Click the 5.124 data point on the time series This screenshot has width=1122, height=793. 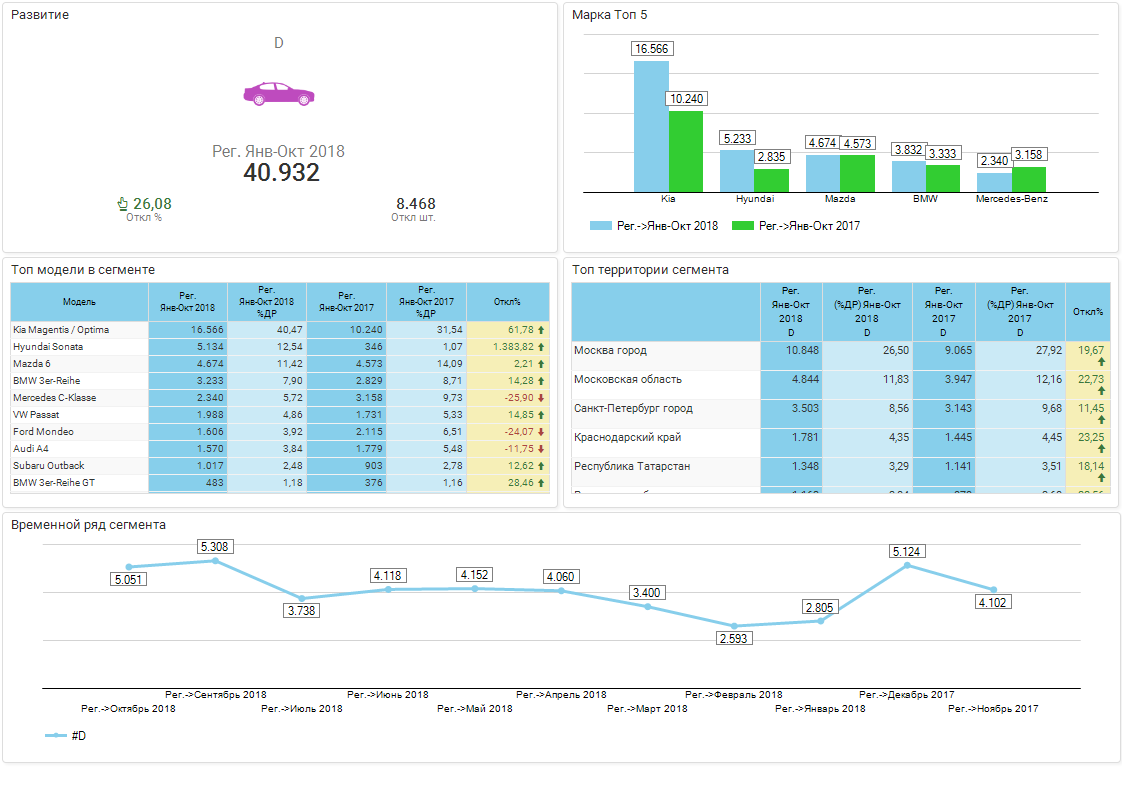(x=907, y=565)
